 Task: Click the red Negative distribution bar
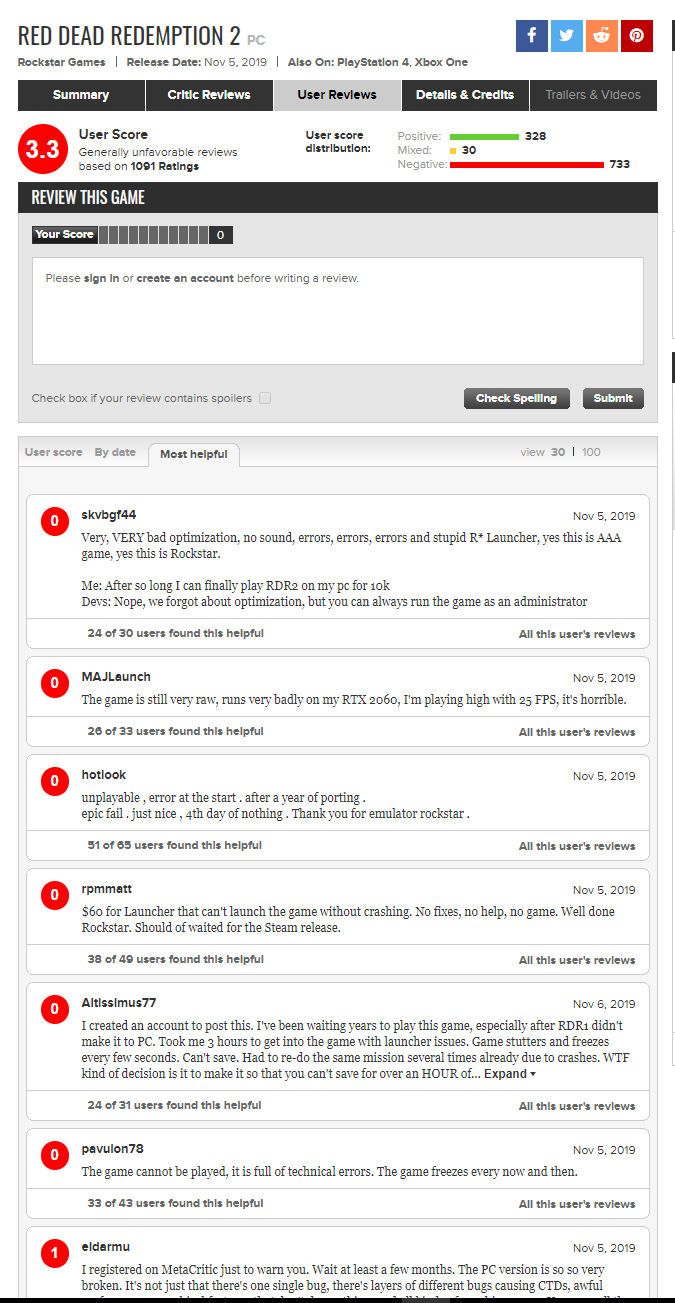pyautogui.click(x=527, y=164)
